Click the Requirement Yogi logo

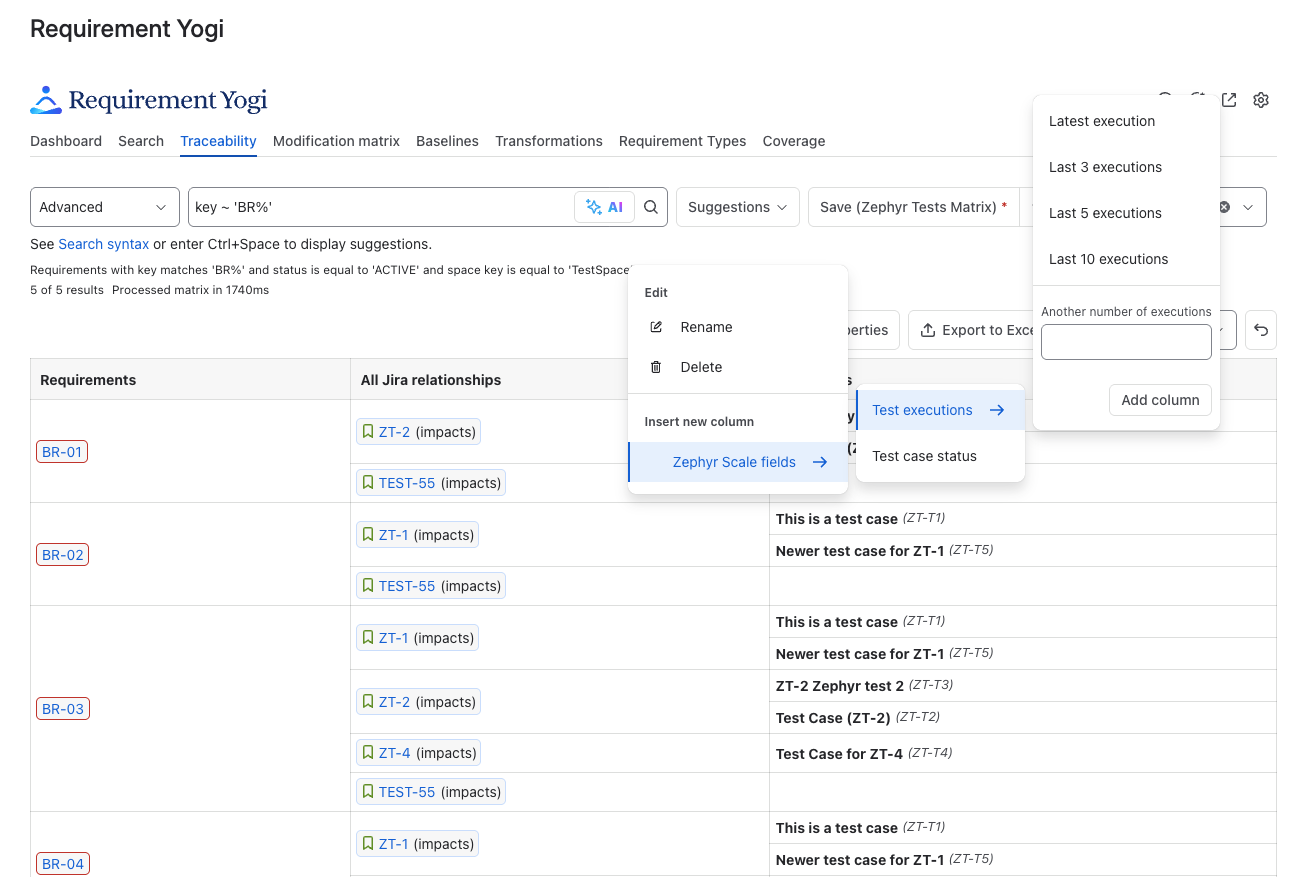click(149, 100)
